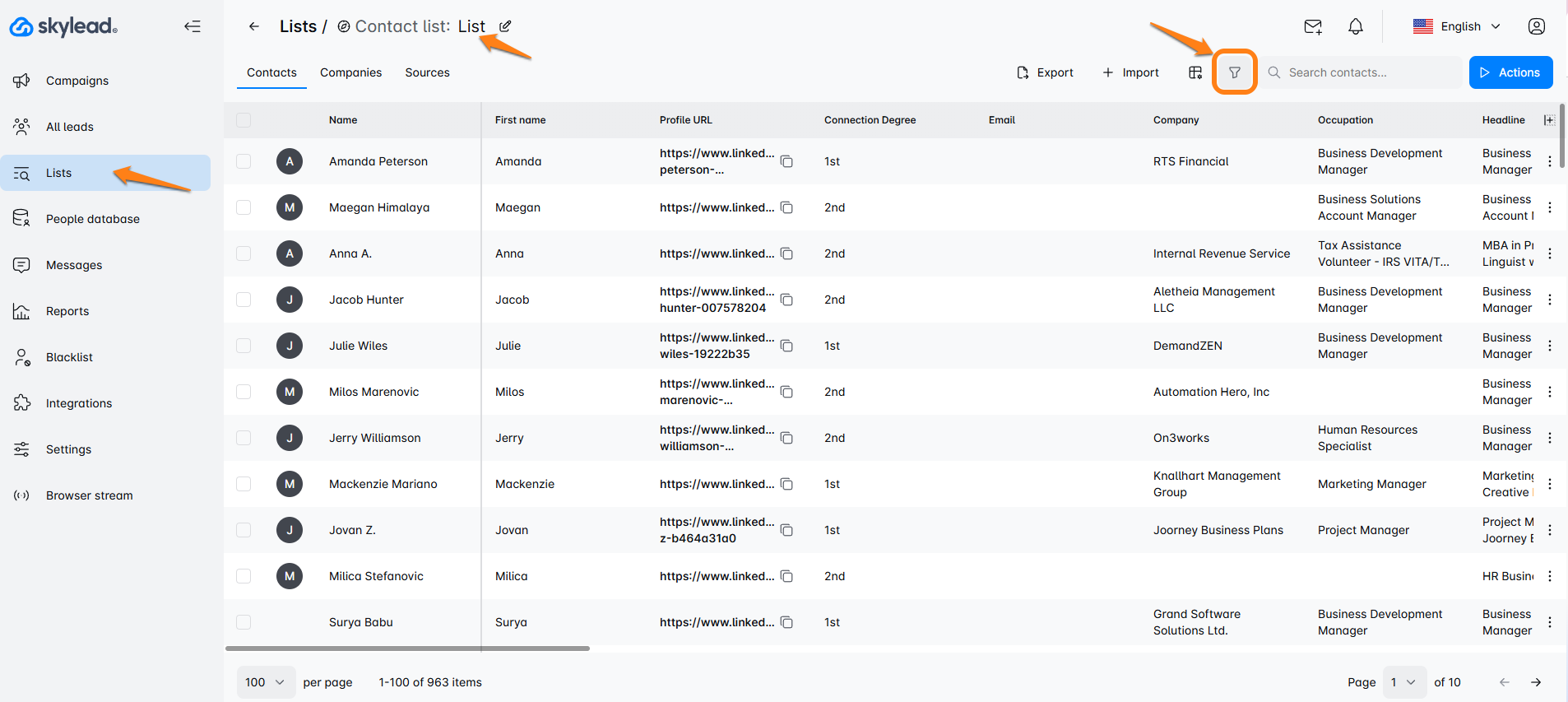Screen dimensions: 1568x702
Task: Tick the checkbox for Maegan Himalaya
Action: tap(244, 207)
